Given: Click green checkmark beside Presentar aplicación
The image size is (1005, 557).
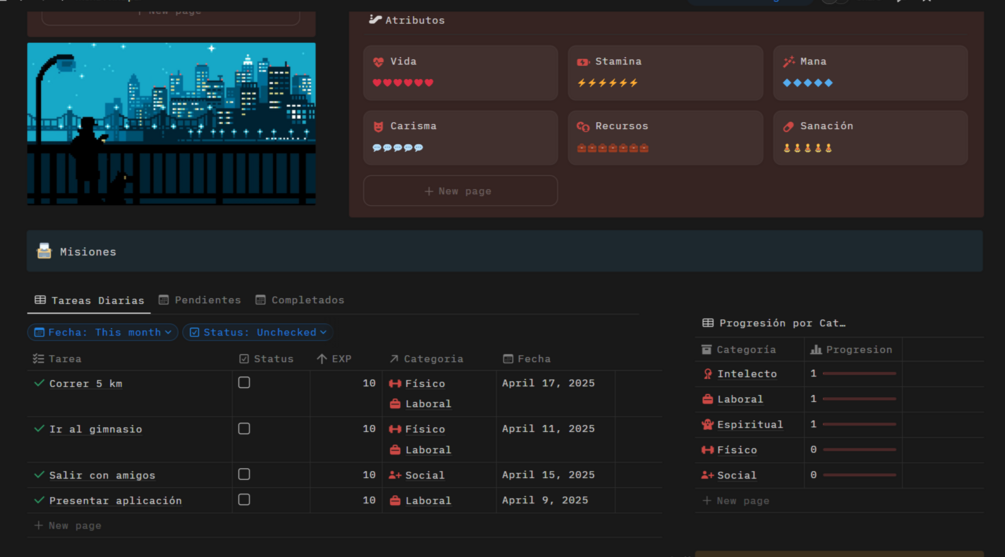Looking at the screenshot, I should click(x=39, y=499).
